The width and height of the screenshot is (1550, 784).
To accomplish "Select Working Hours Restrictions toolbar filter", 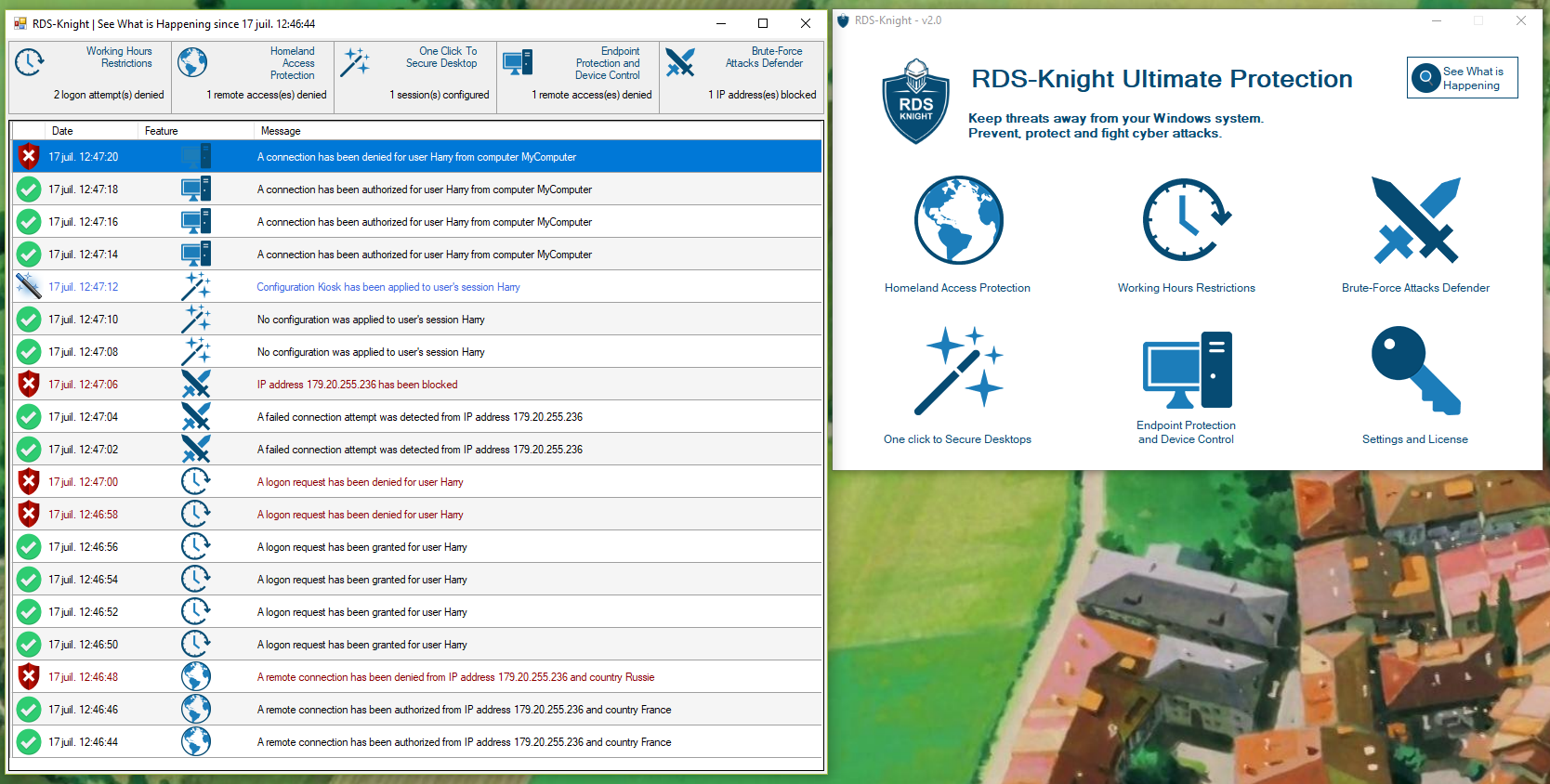I will [x=90, y=74].
